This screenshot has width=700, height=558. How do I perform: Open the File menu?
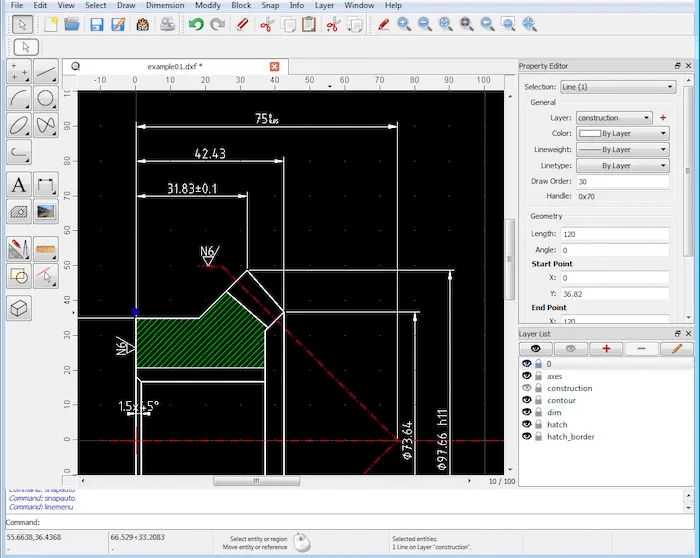(17, 5)
